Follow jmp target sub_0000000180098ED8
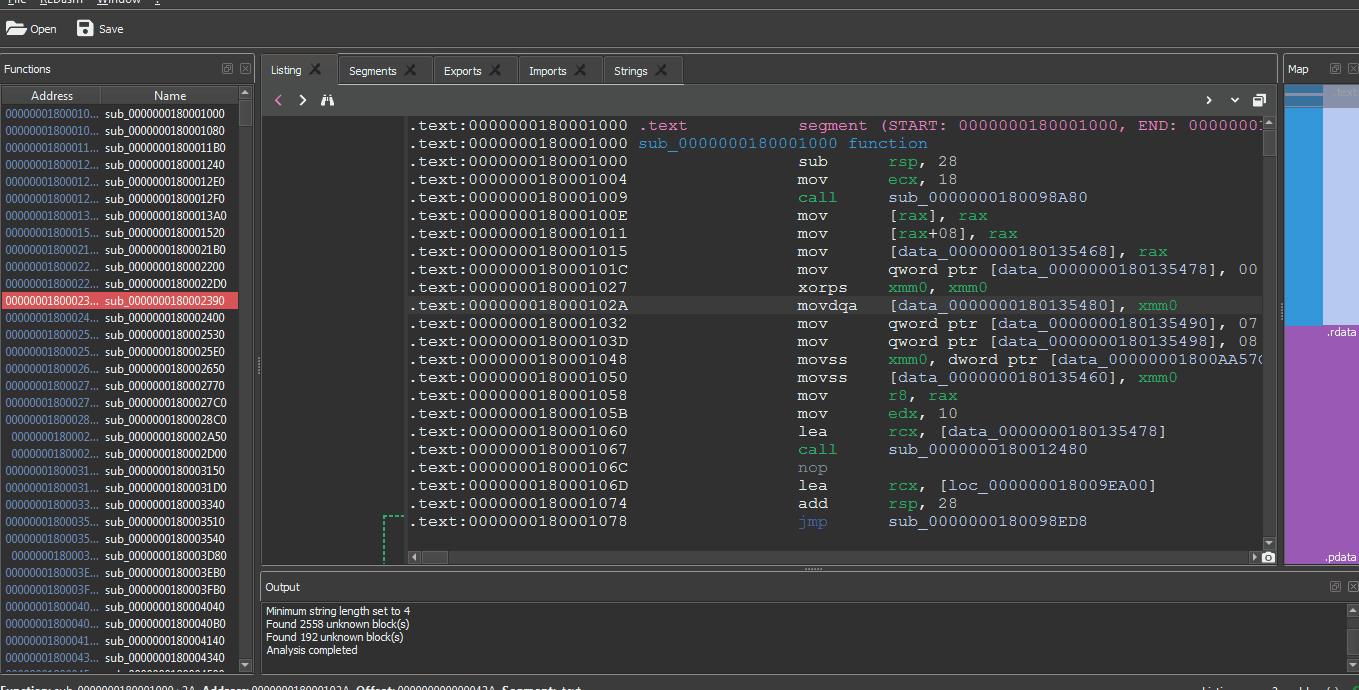 pos(987,521)
